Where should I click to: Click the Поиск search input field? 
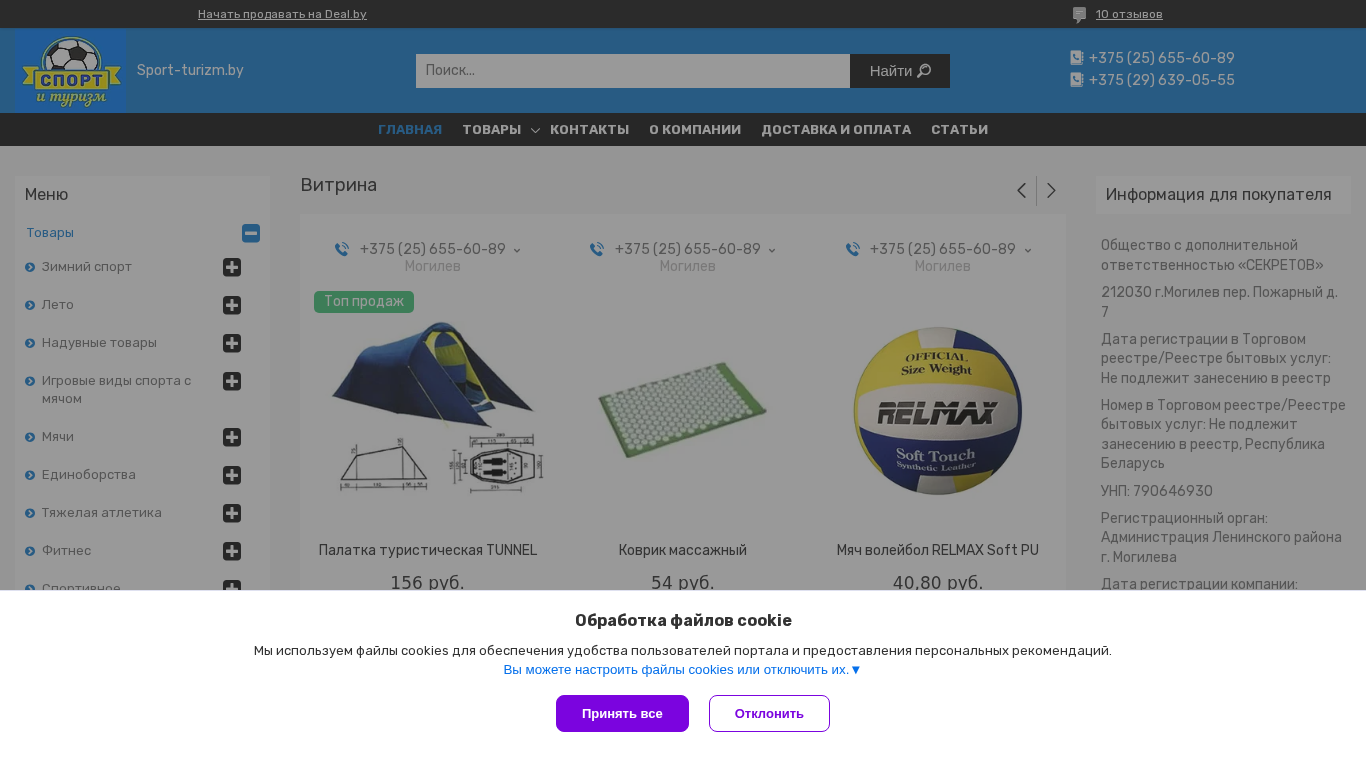pyautogui.click(x=633, y=71)
